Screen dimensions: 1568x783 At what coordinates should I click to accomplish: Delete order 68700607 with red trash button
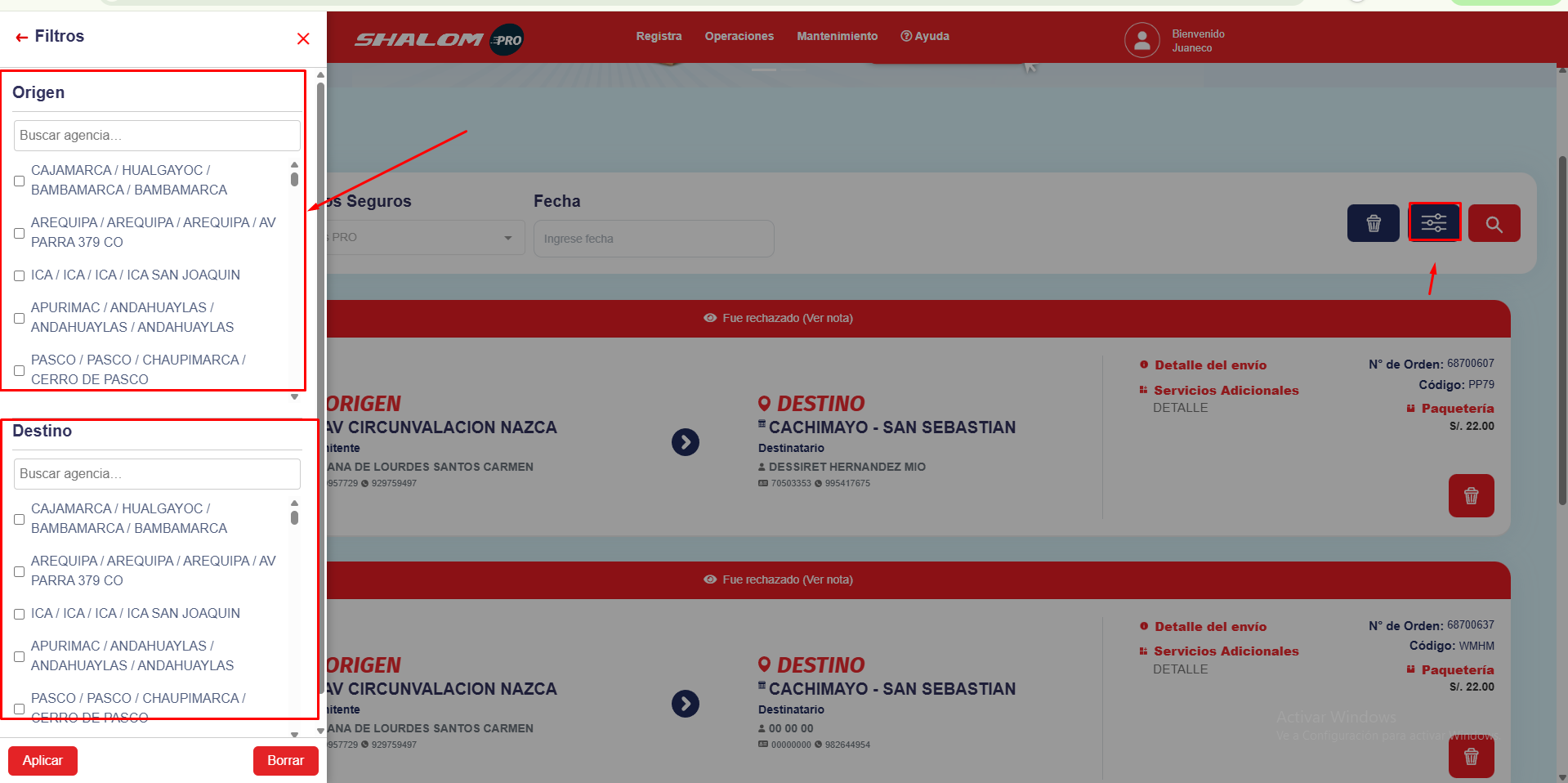tap(1471, 495)
